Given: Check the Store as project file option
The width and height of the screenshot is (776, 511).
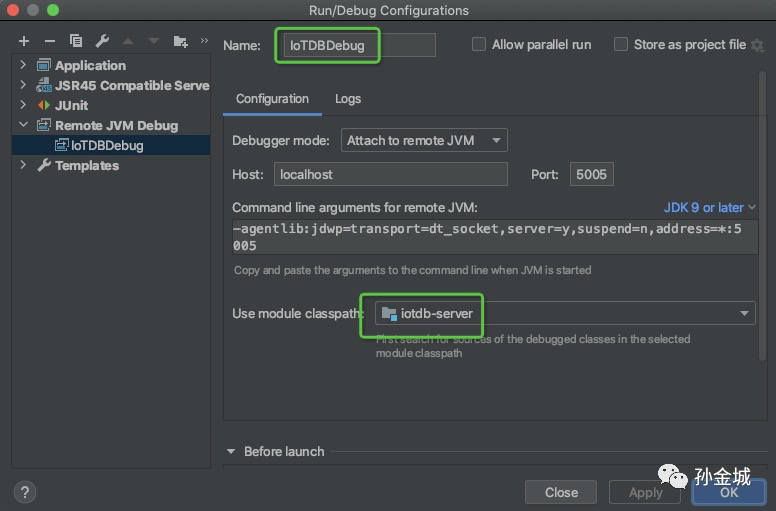Looking at the screenshot, I should 621,45.
